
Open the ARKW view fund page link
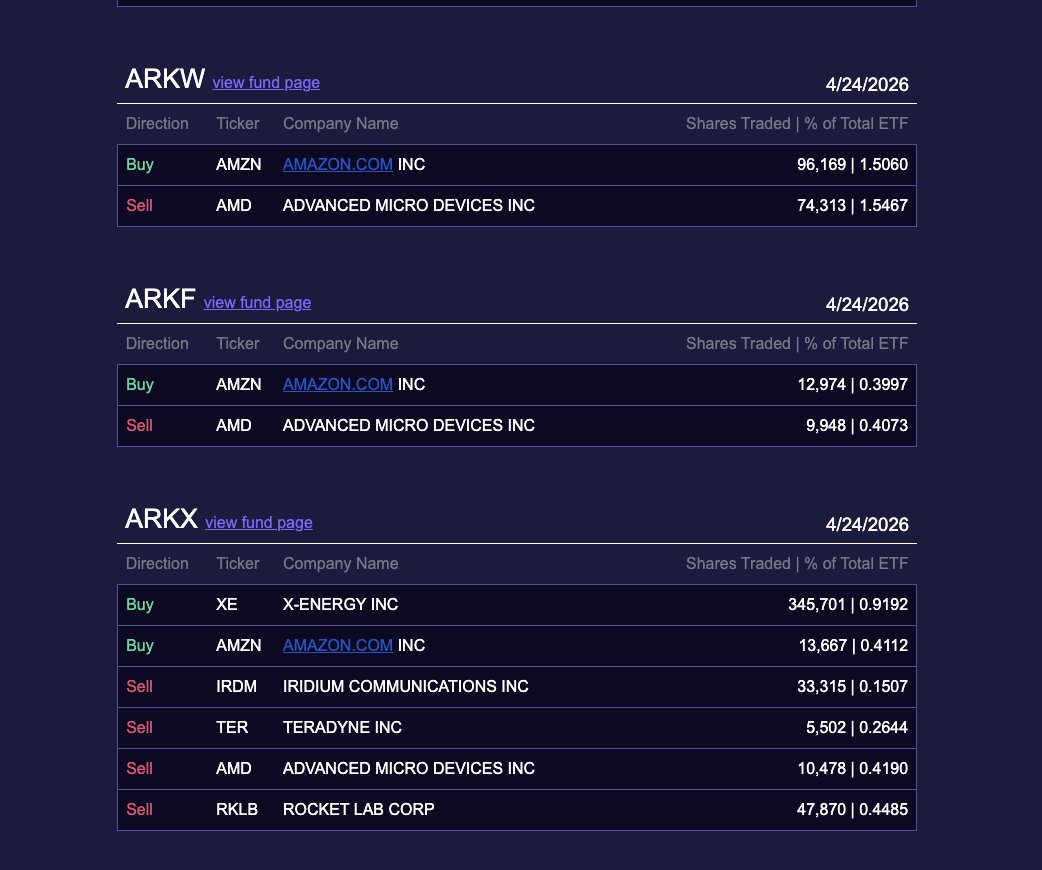(x=266, y=83)
